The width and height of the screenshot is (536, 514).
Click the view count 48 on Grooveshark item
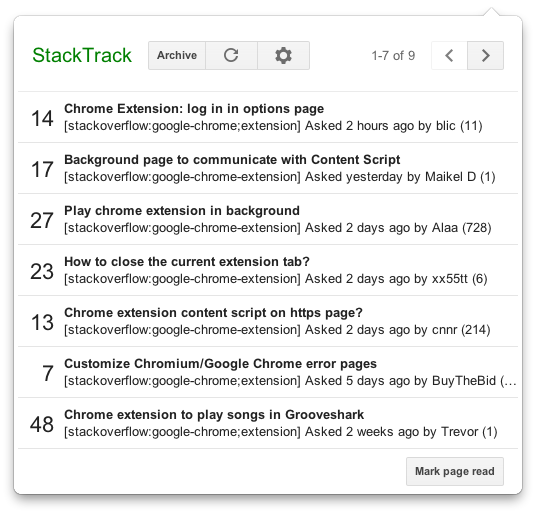pos(42,424)
